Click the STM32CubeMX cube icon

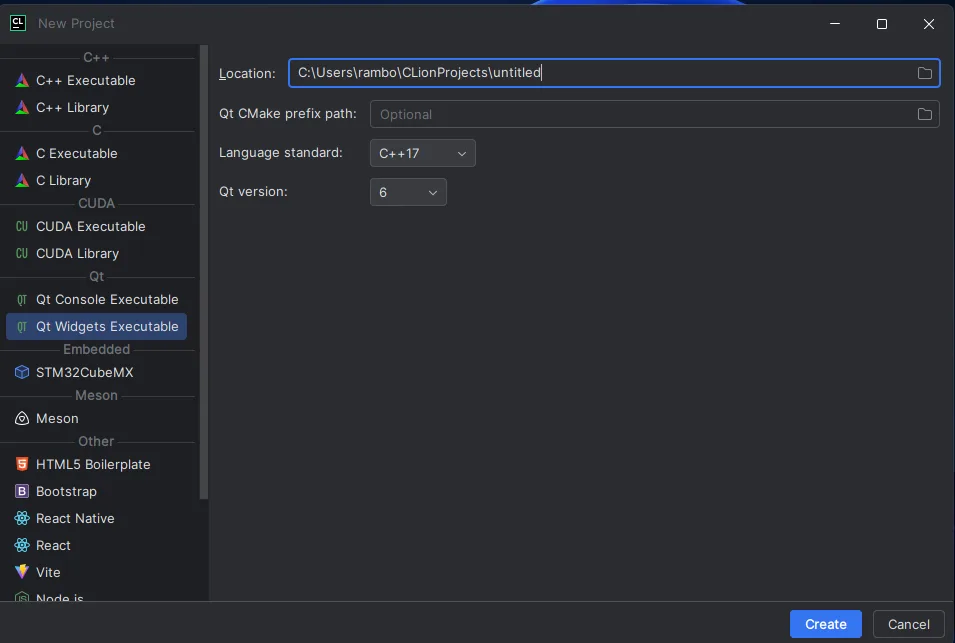pyautogui.click(x=22, y=372)
